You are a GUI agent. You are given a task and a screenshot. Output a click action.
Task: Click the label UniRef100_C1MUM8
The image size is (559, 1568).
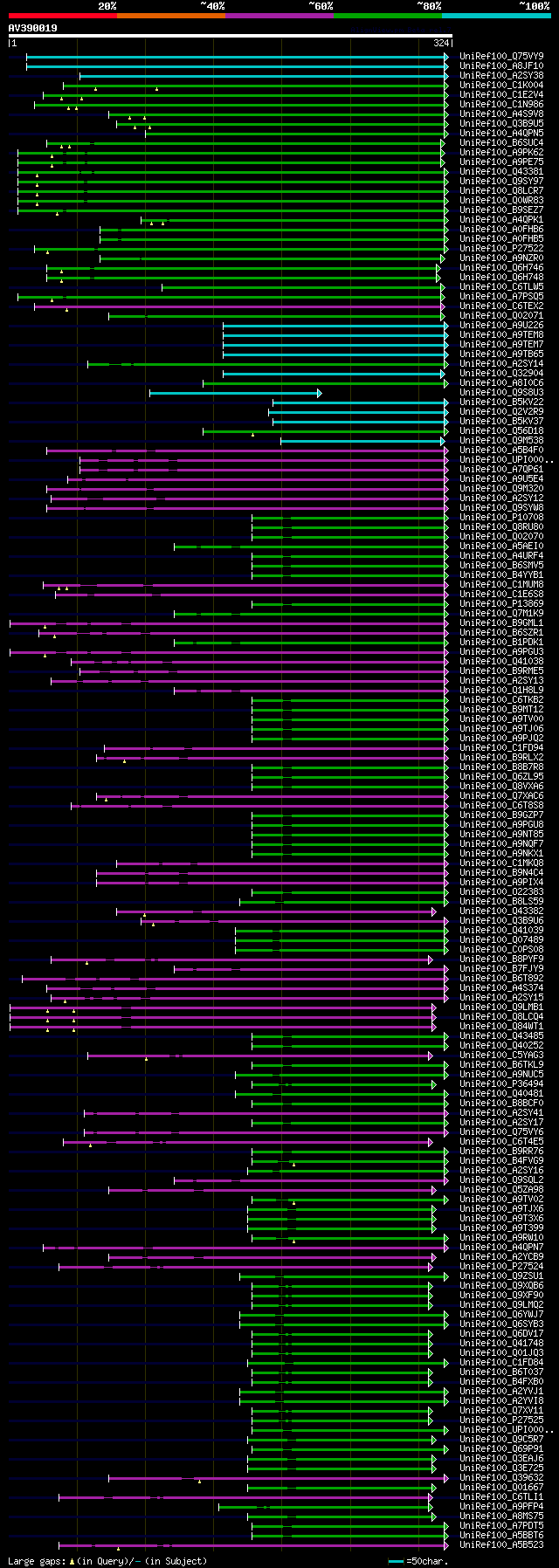501,584
